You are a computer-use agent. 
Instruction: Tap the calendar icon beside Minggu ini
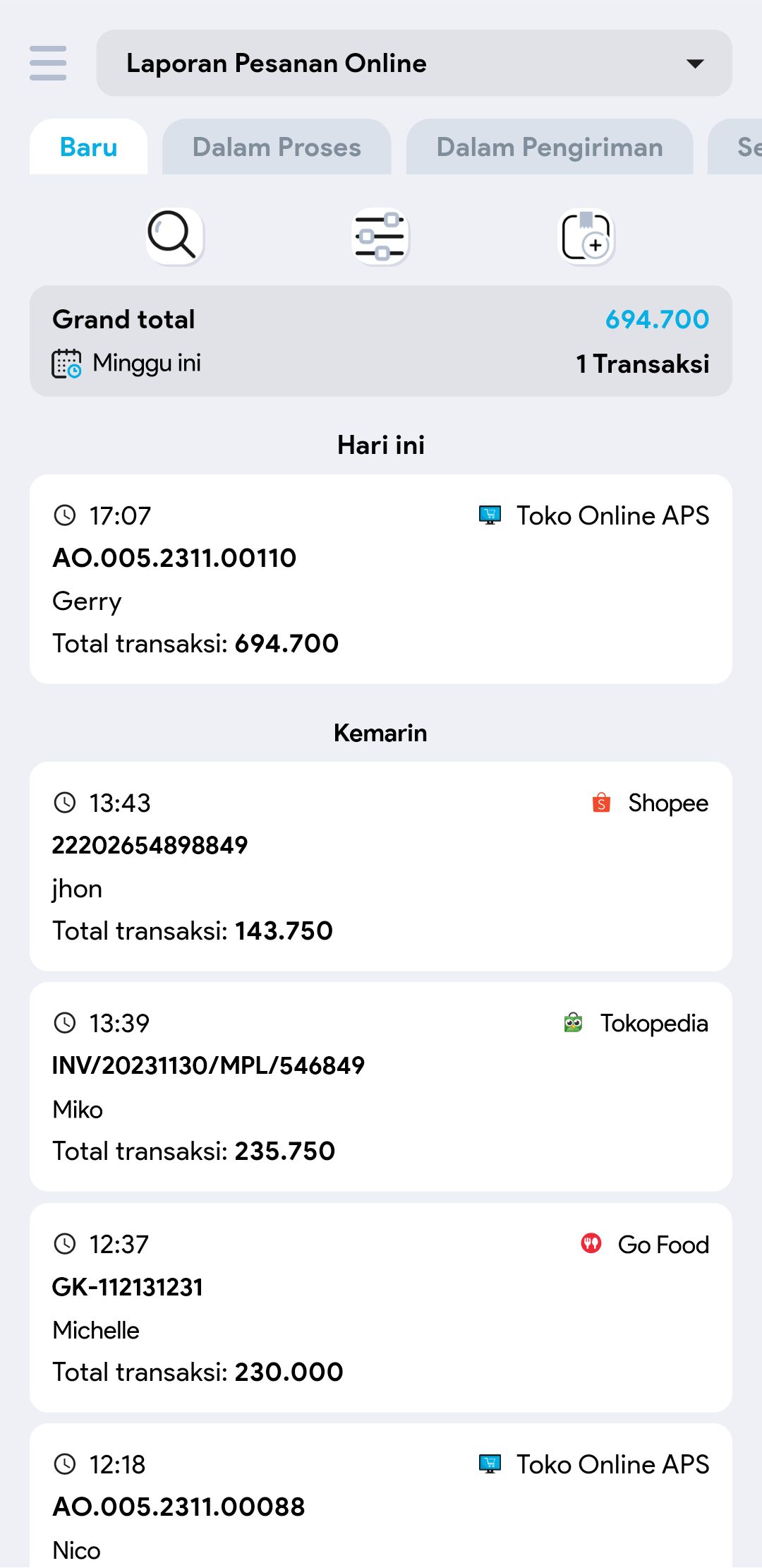[67, 364]
